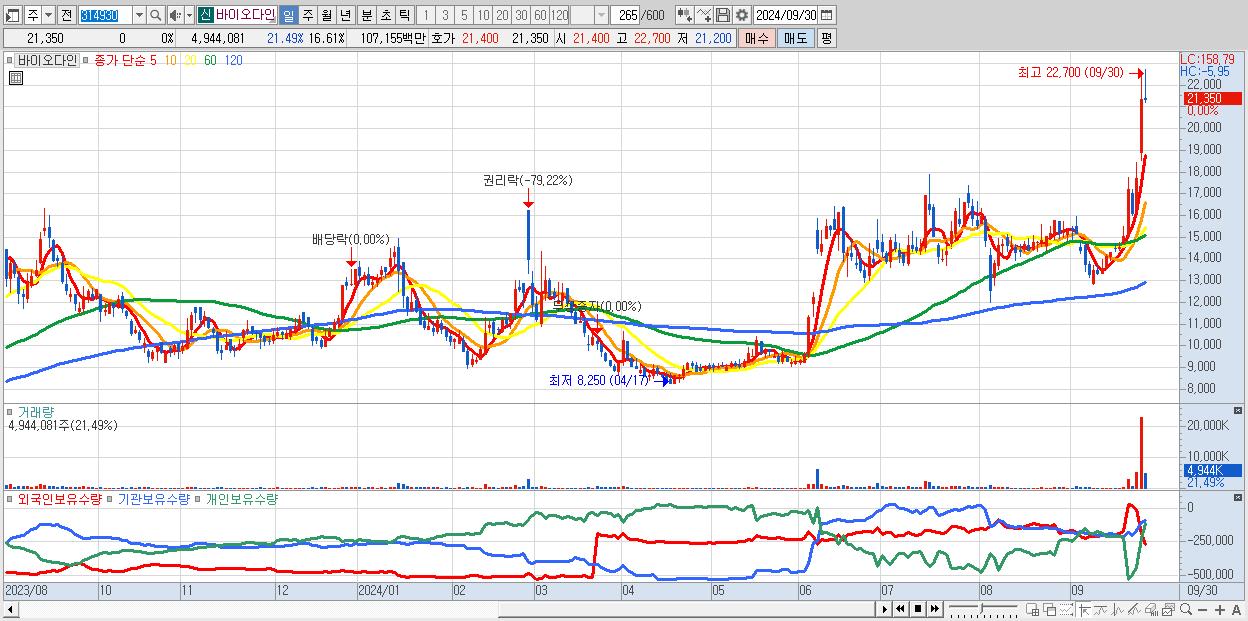Select the 월 monthly period toggle
This screenshot has height=621, width=1248.
tap(326, 16)
